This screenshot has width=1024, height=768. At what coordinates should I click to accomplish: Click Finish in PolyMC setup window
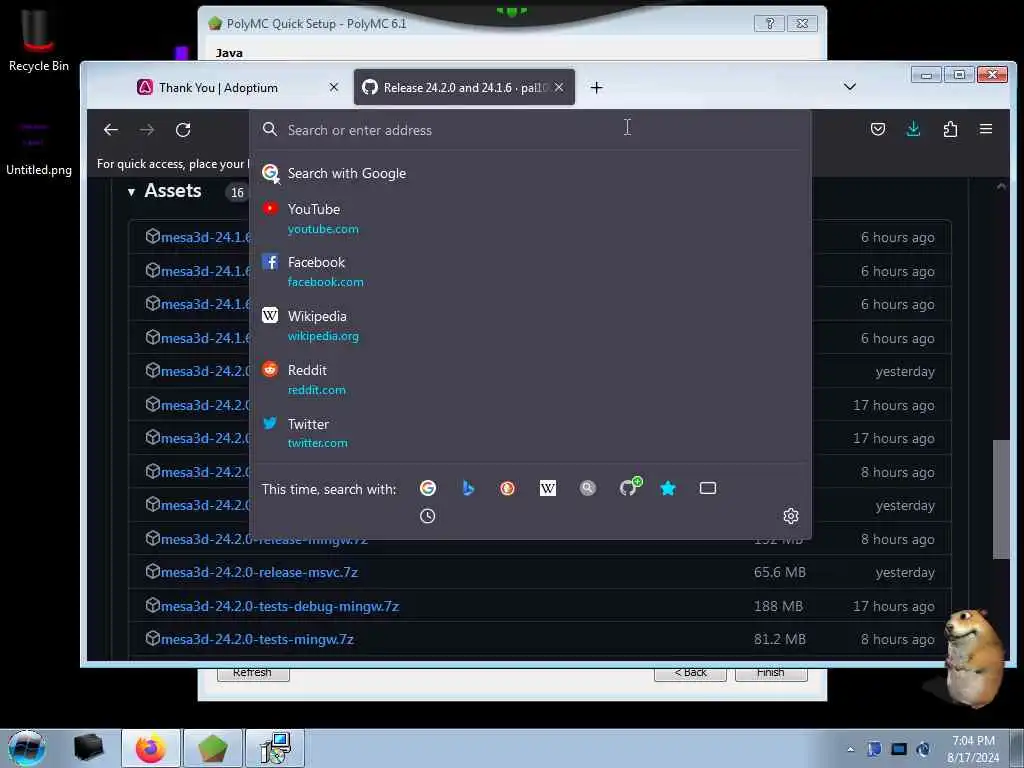[771, 673]
